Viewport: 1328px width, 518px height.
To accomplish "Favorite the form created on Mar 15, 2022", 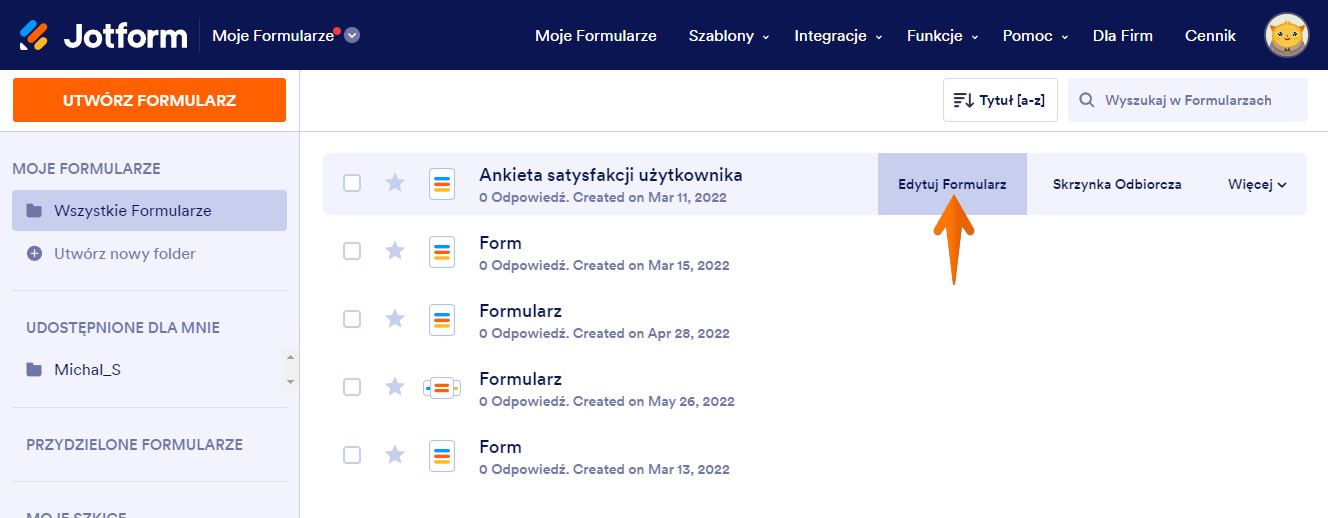I will pyautogui.click(x=395, y=251).
